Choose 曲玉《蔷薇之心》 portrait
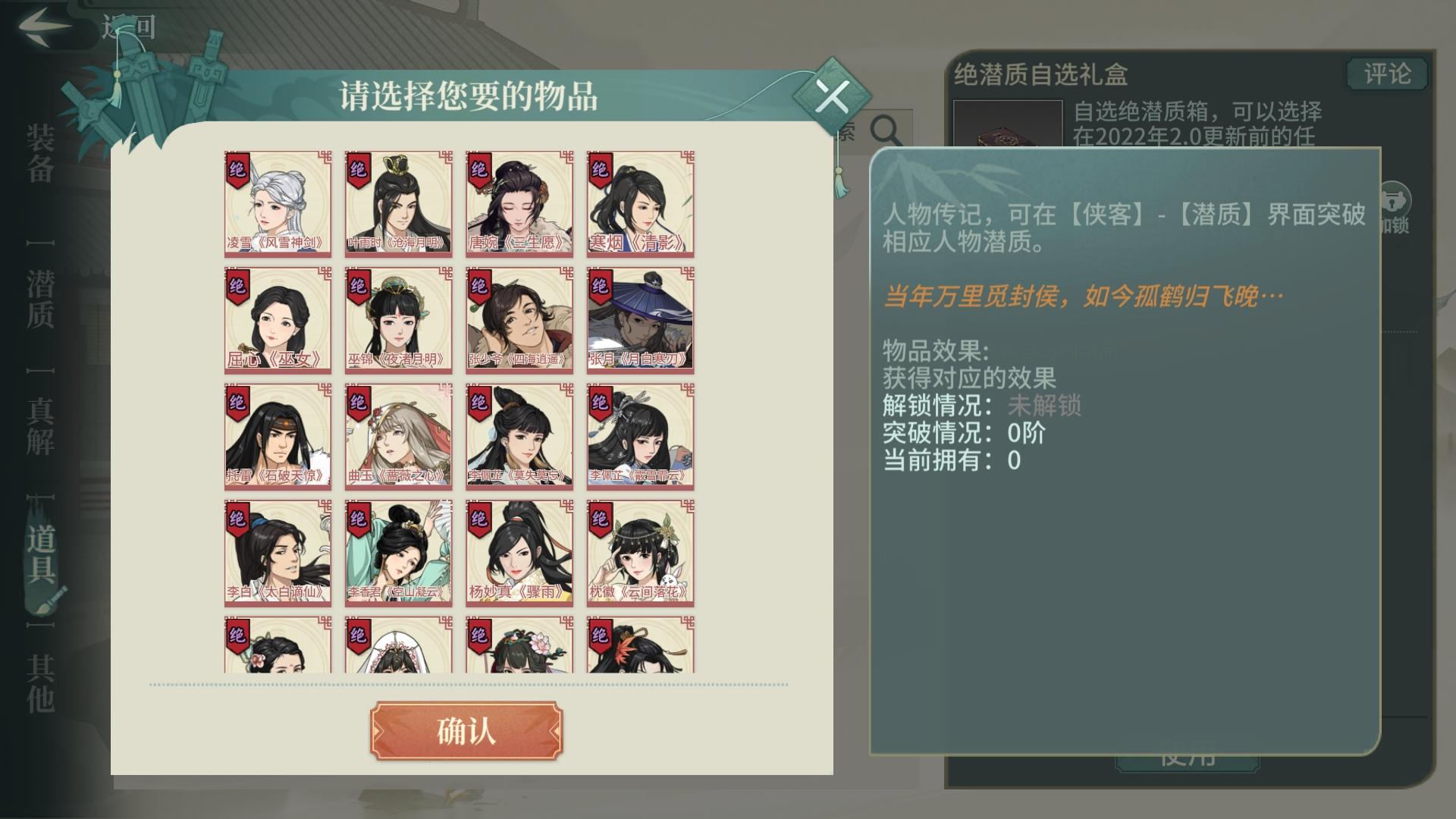Viewport: 1456px width, 819px height. coord(398,436)
